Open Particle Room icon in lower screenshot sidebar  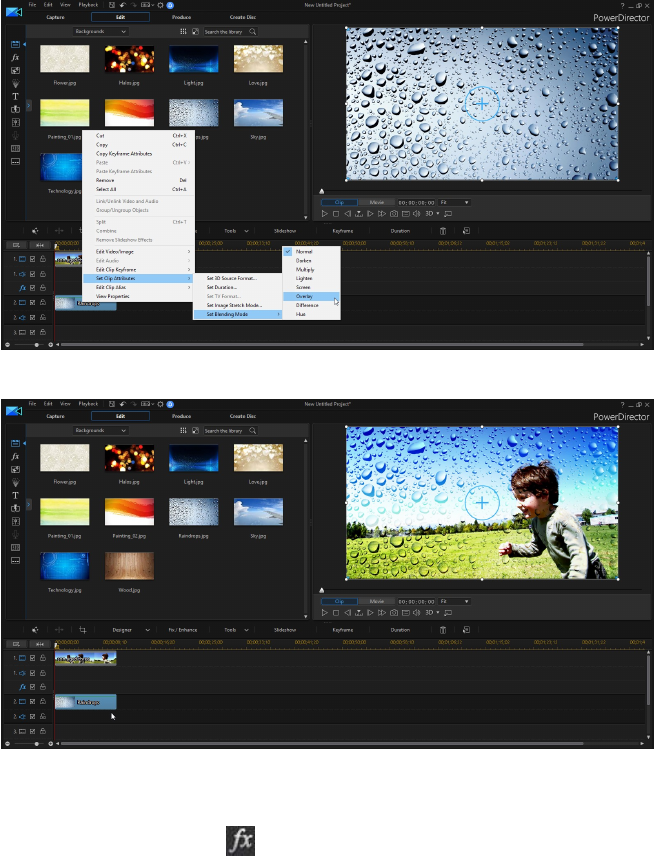[15, 482]
